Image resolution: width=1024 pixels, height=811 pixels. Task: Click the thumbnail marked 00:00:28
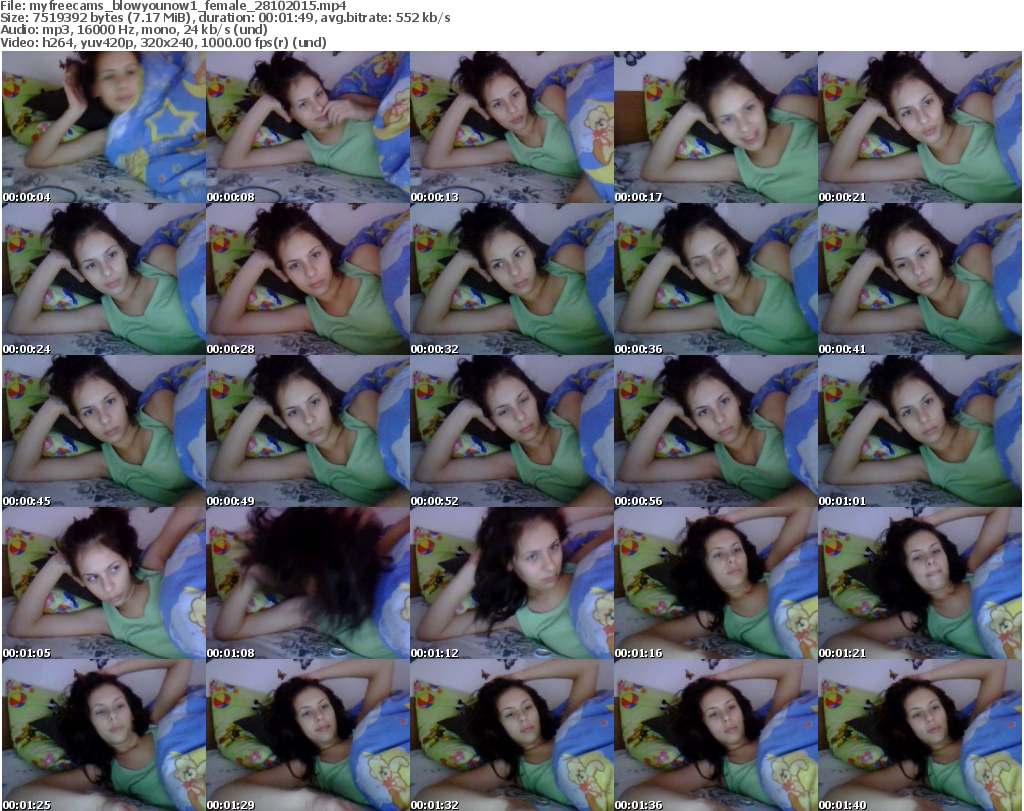tap(308, 279)
